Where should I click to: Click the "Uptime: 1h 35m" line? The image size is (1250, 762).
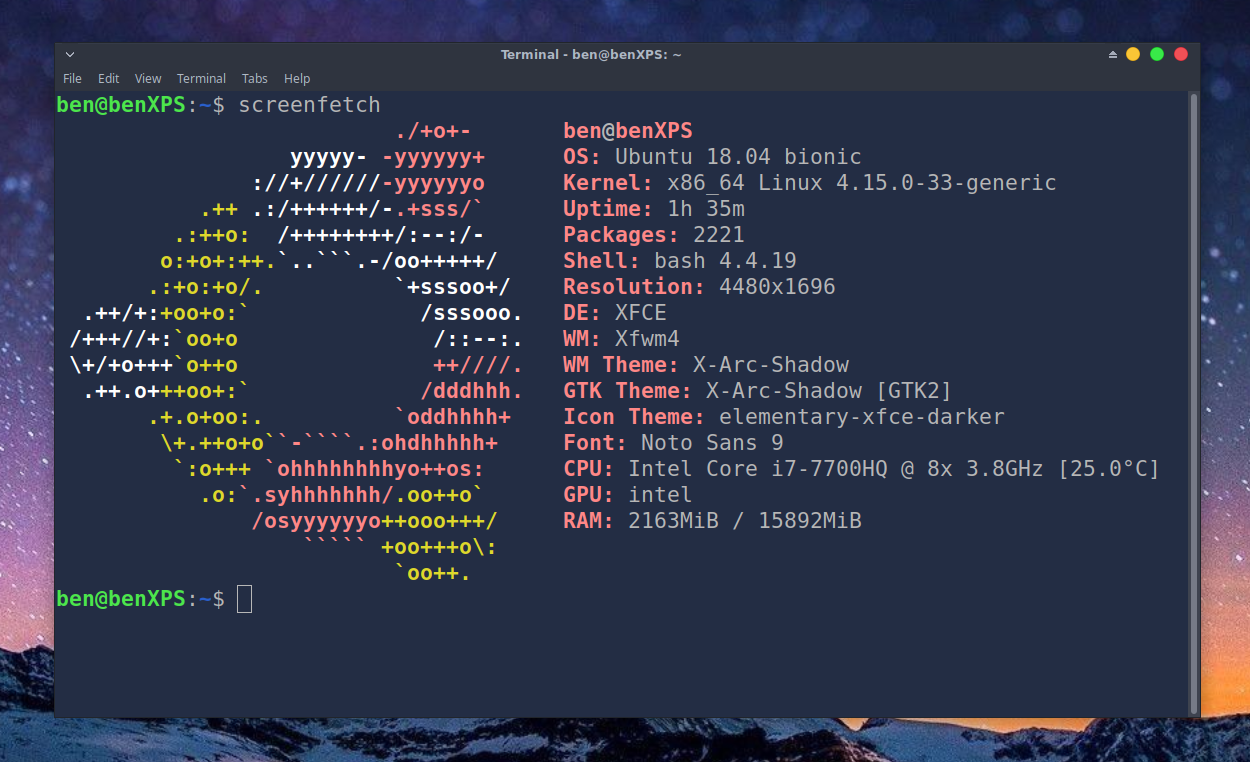654,209
